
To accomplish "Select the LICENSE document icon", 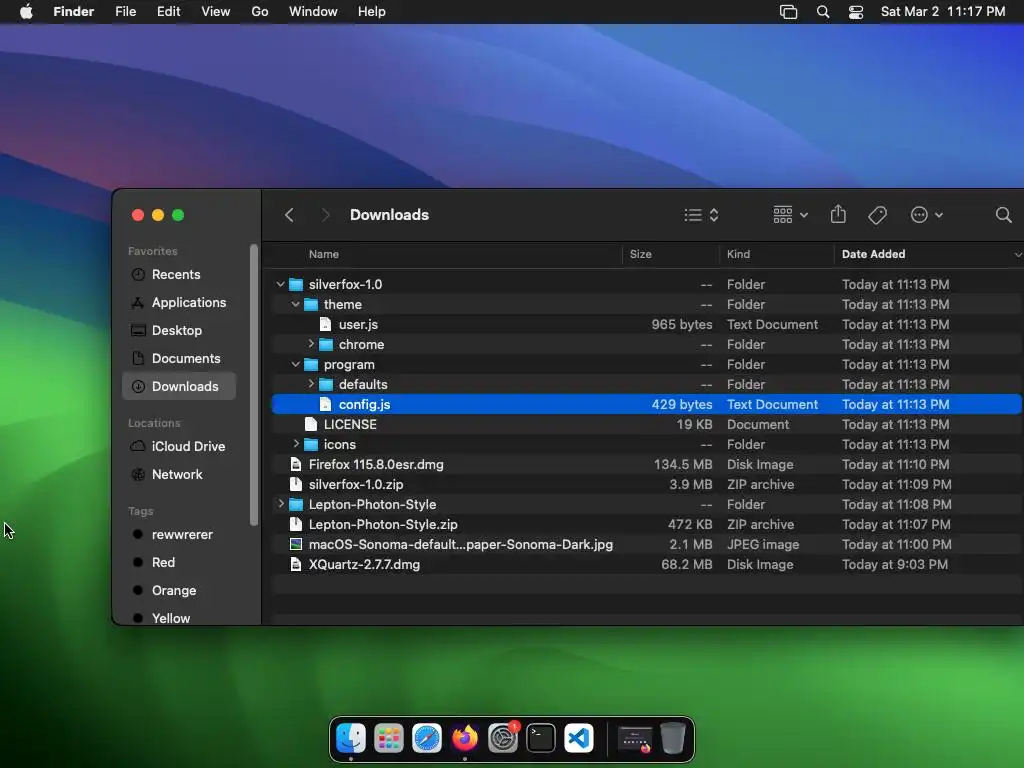I will (x=311, y=424).
